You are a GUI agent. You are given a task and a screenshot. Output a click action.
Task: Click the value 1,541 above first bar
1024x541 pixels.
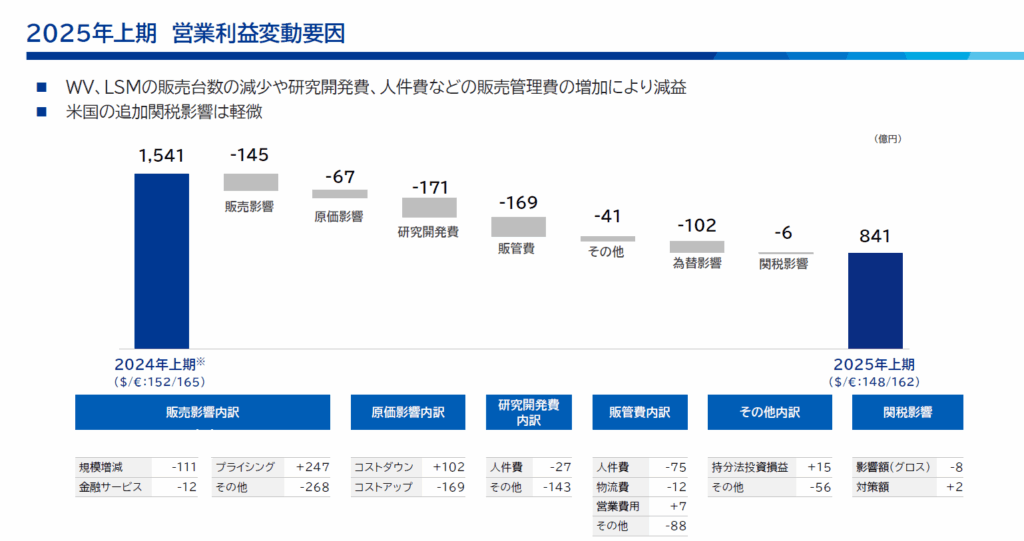coord(161,156)
